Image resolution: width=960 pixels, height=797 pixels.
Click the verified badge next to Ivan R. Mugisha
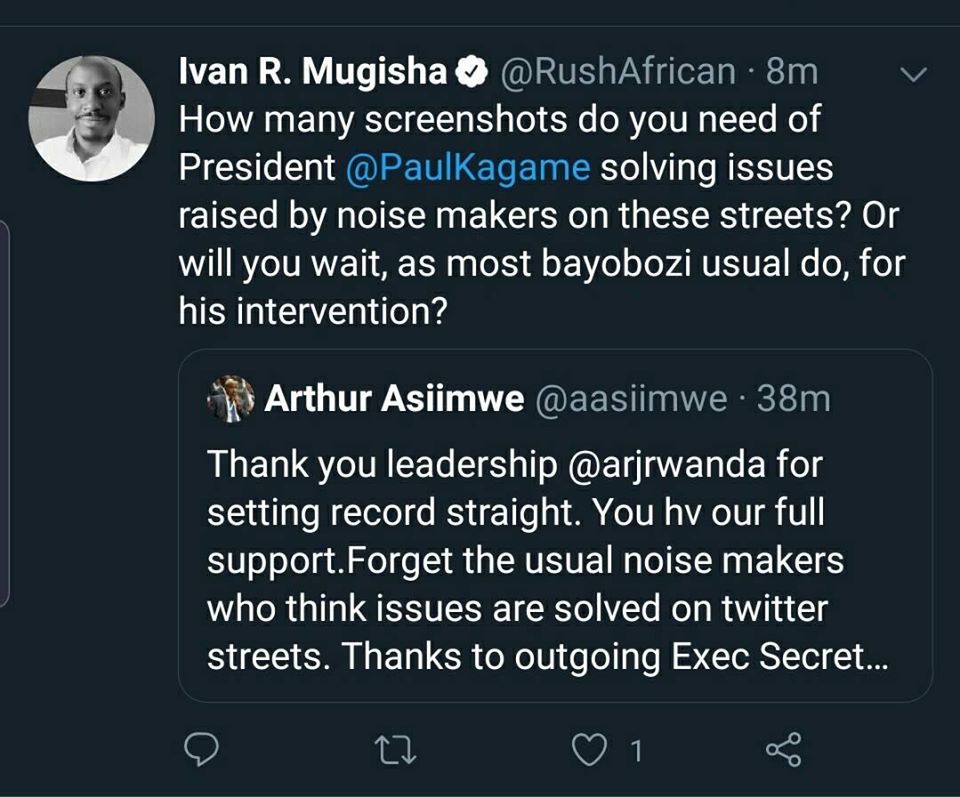coord(471,72)
